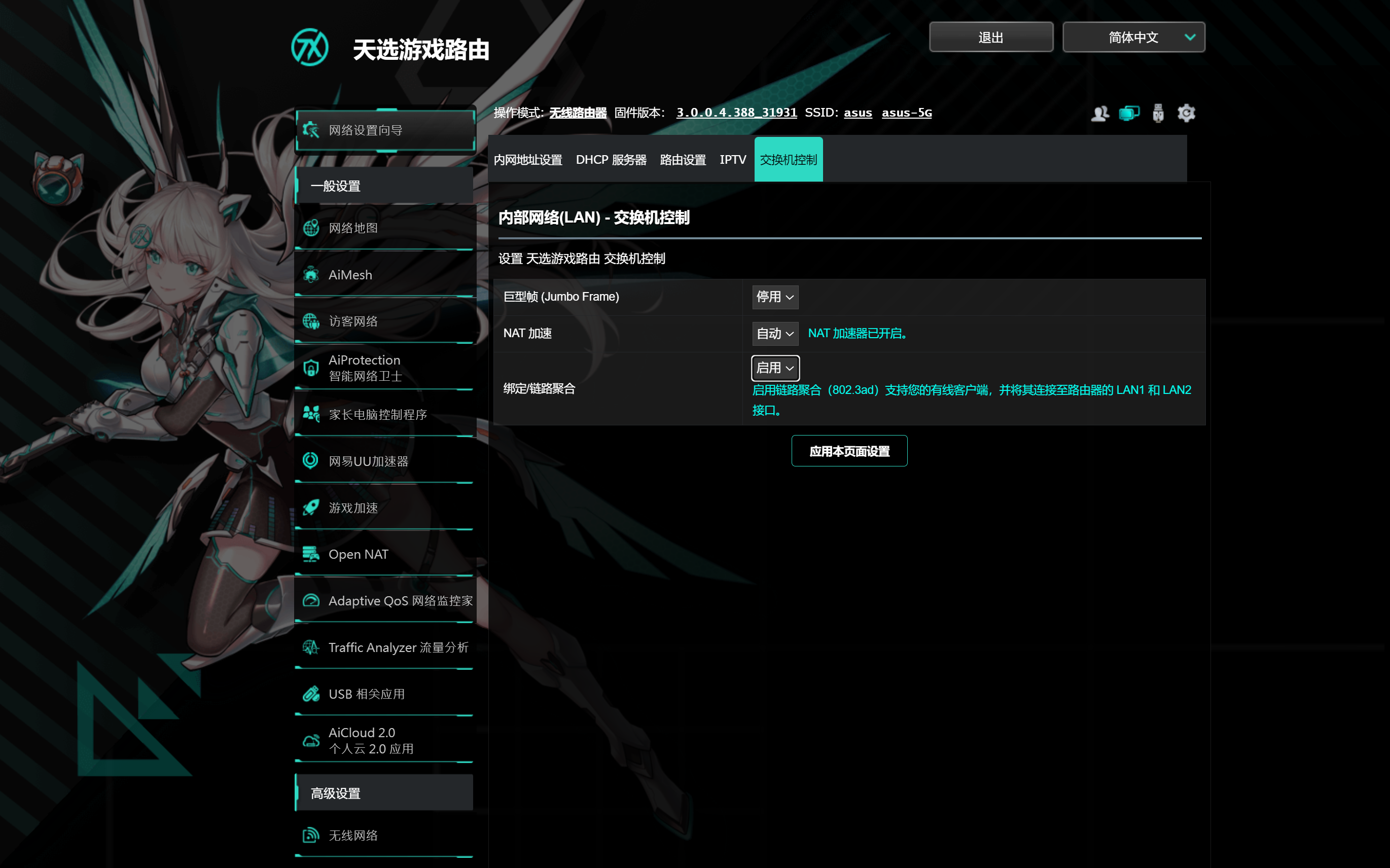Image resolution: width=1390 pixels, height=868 pixels.
Task: Click the parental controls (家长电脑控制程序) icon
Action: pyautogui.click(x=311, y=414)
